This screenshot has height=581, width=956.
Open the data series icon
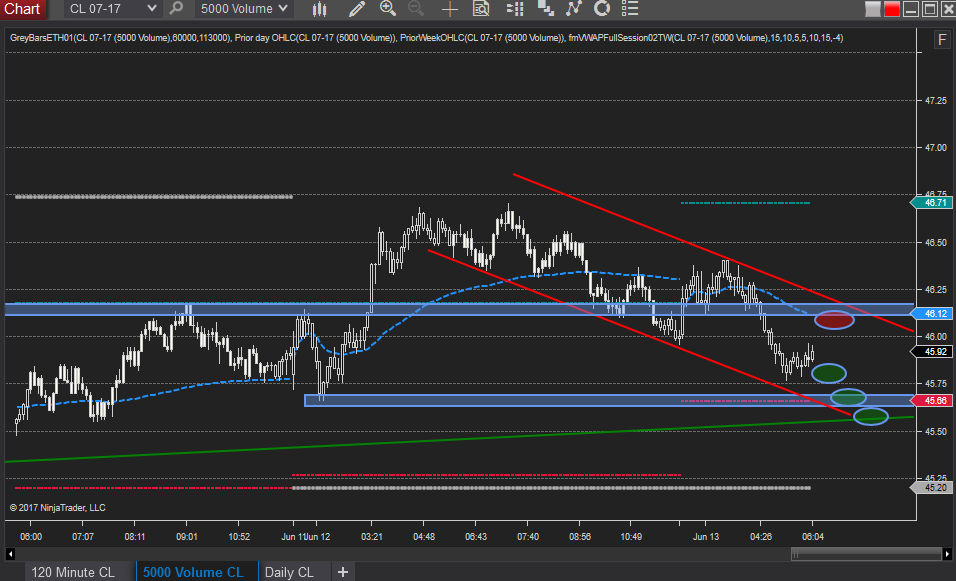[545, 9]
